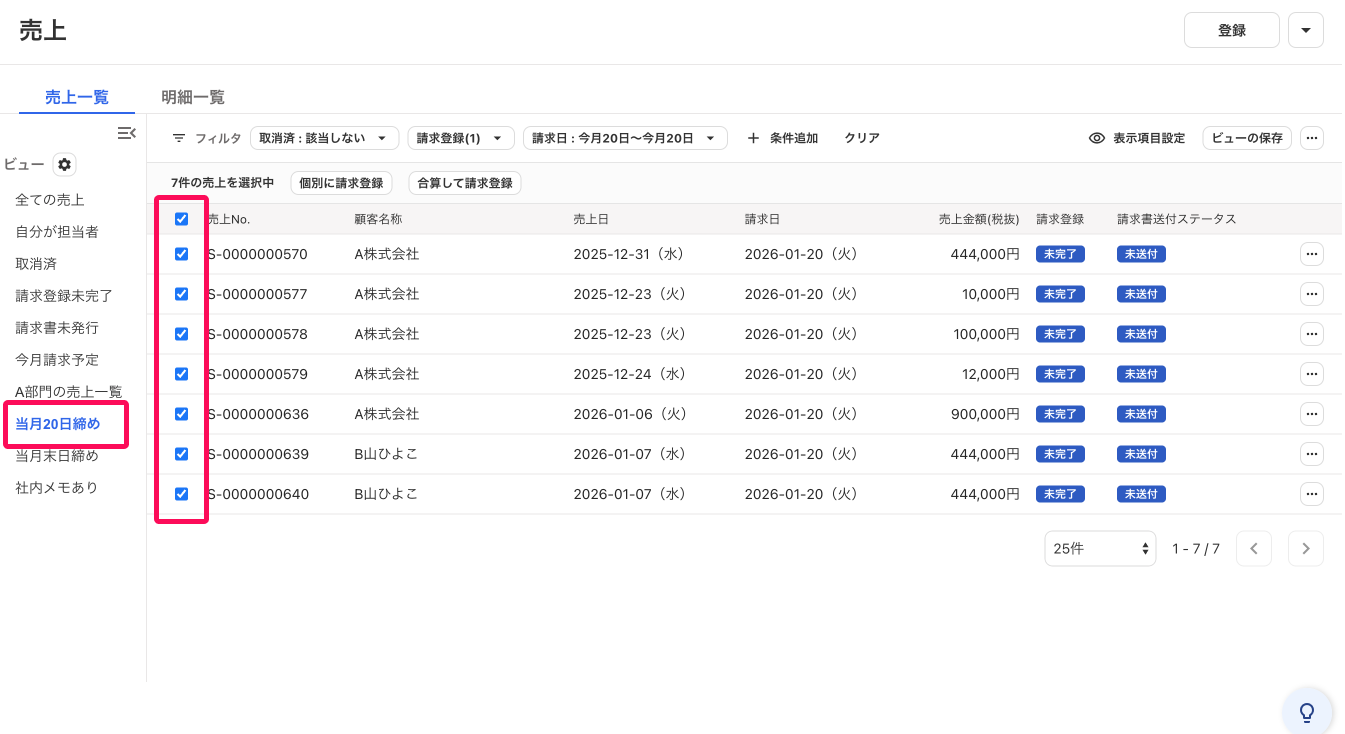
Task: Select the 請求登録未完了 view
Action: (64, 296)
